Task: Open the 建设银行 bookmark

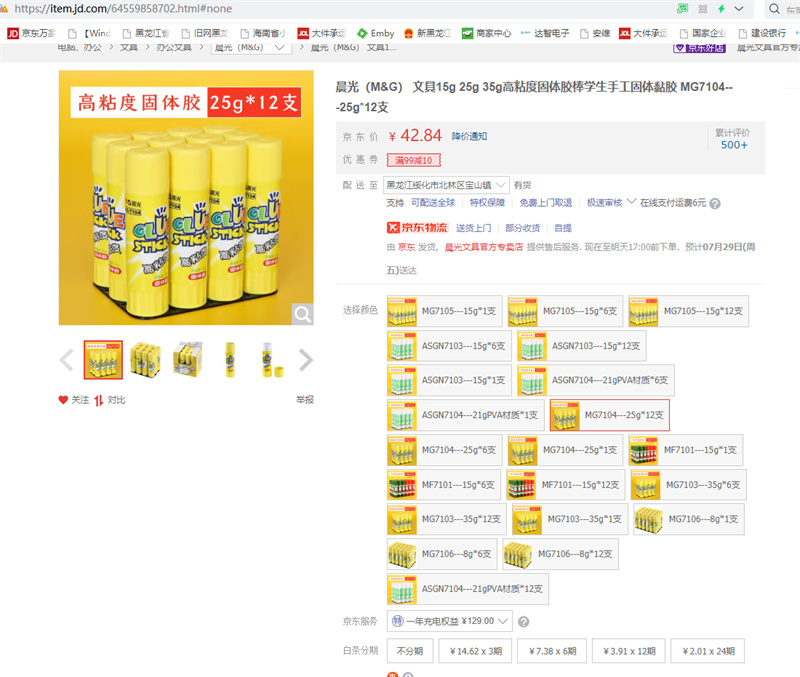Action: click(x=763, y=33)
